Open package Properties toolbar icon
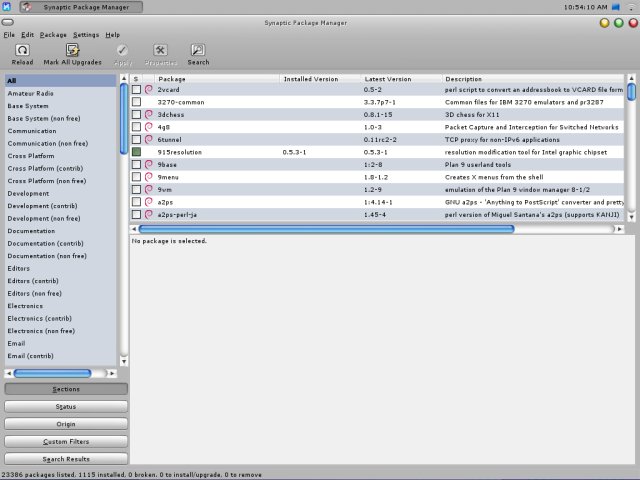The height and width of the screenshot is (480, 640). (x=160, y=50)
